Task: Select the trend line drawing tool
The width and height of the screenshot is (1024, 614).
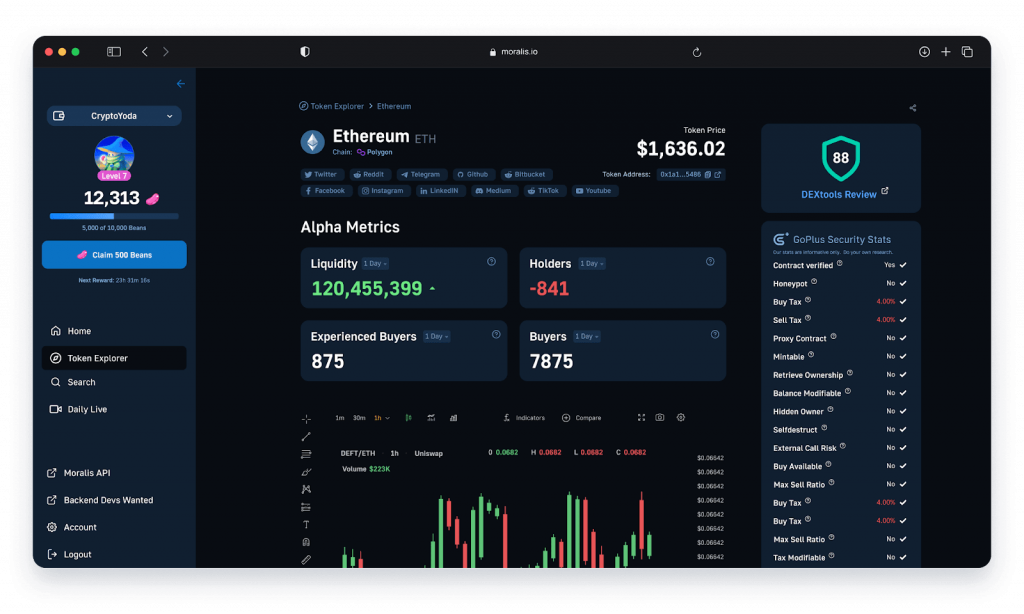Action: point(306,436)
